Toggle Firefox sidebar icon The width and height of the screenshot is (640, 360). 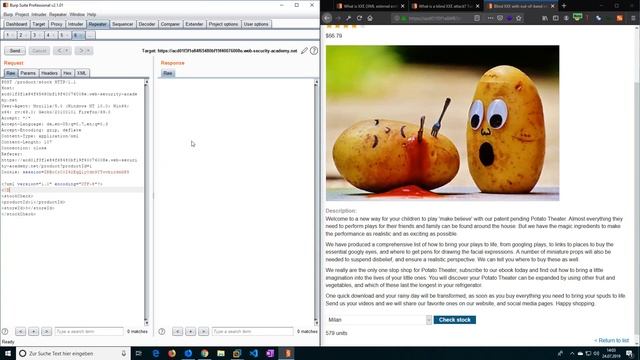coord(556,18)
